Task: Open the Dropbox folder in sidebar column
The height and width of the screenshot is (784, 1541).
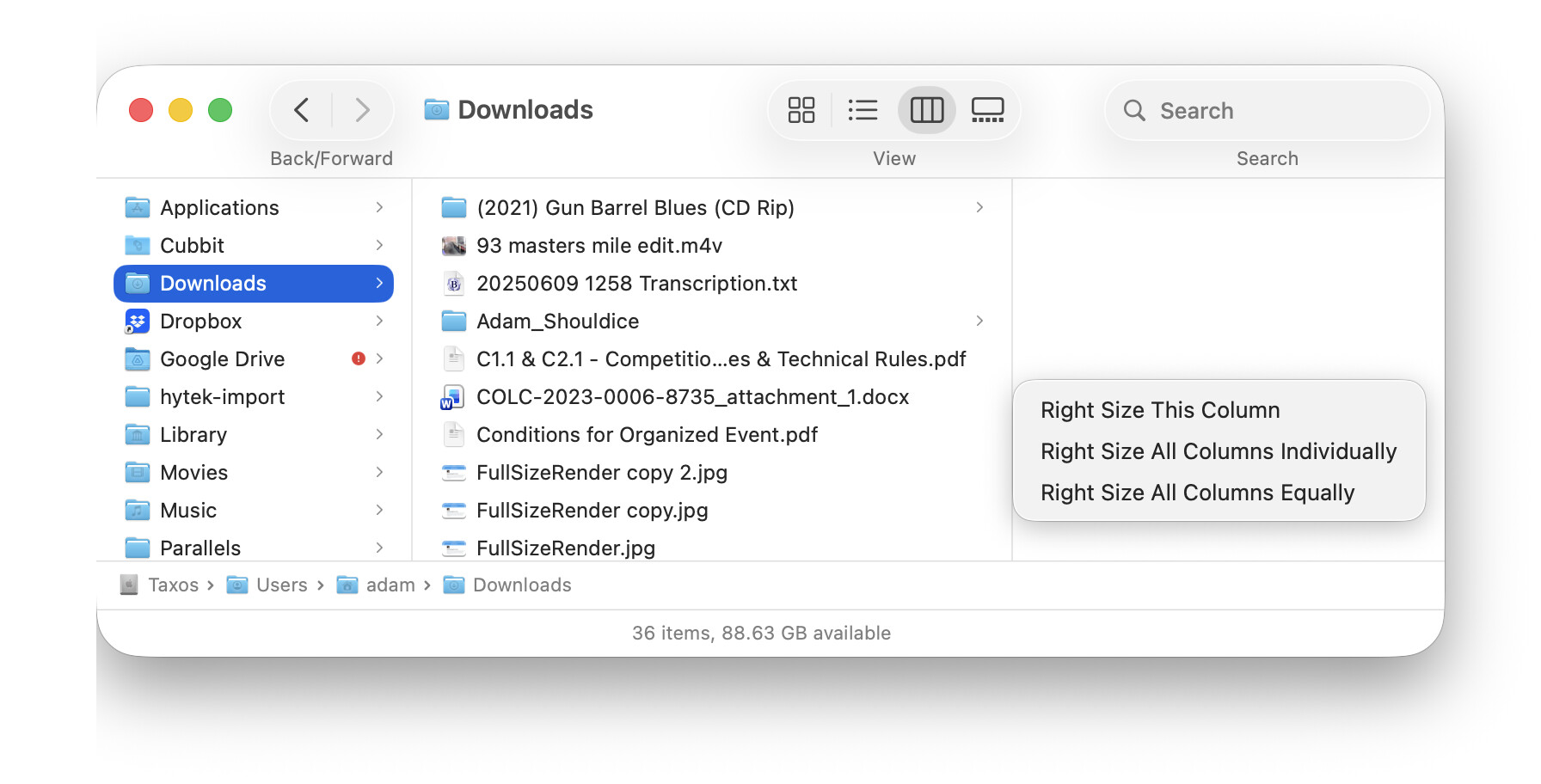Action: point(200,322)
